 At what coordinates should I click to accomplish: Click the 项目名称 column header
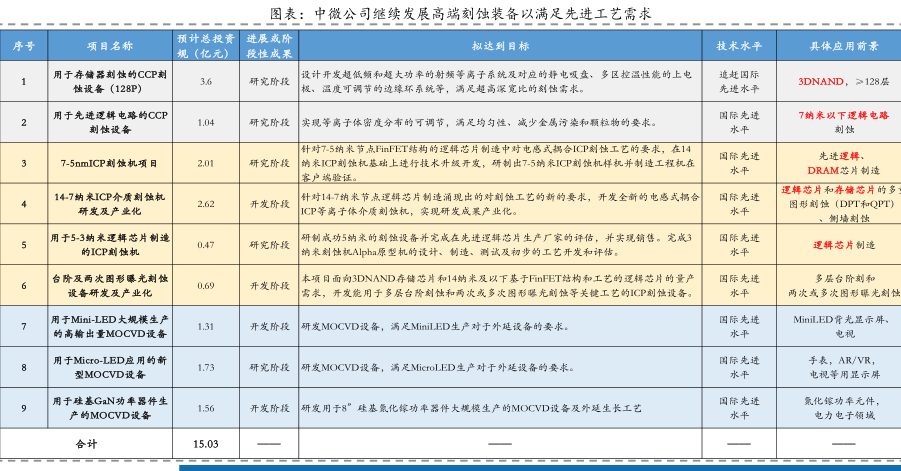coord(110,46)
